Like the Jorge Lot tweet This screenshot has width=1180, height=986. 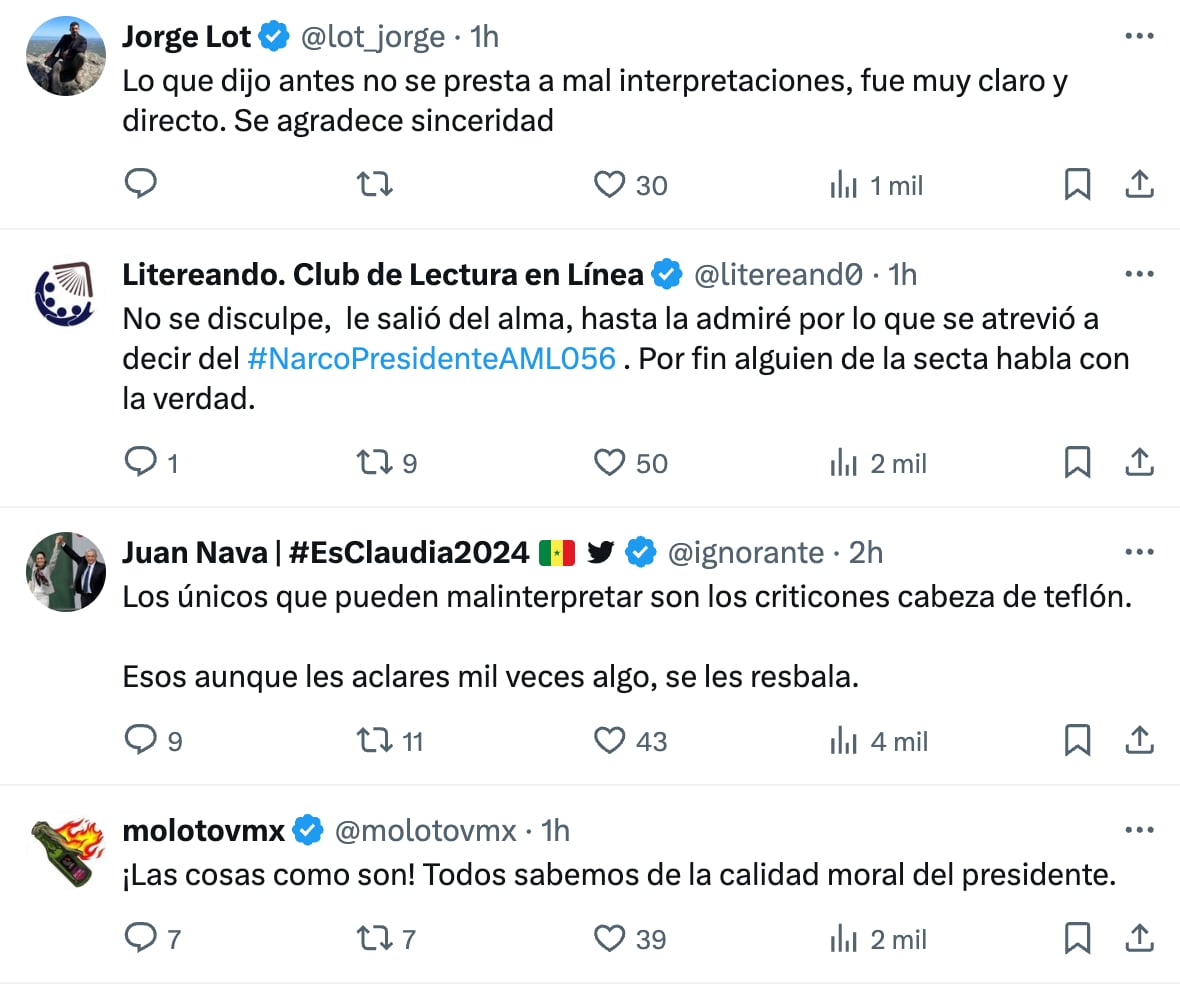(x=609, y=185)
